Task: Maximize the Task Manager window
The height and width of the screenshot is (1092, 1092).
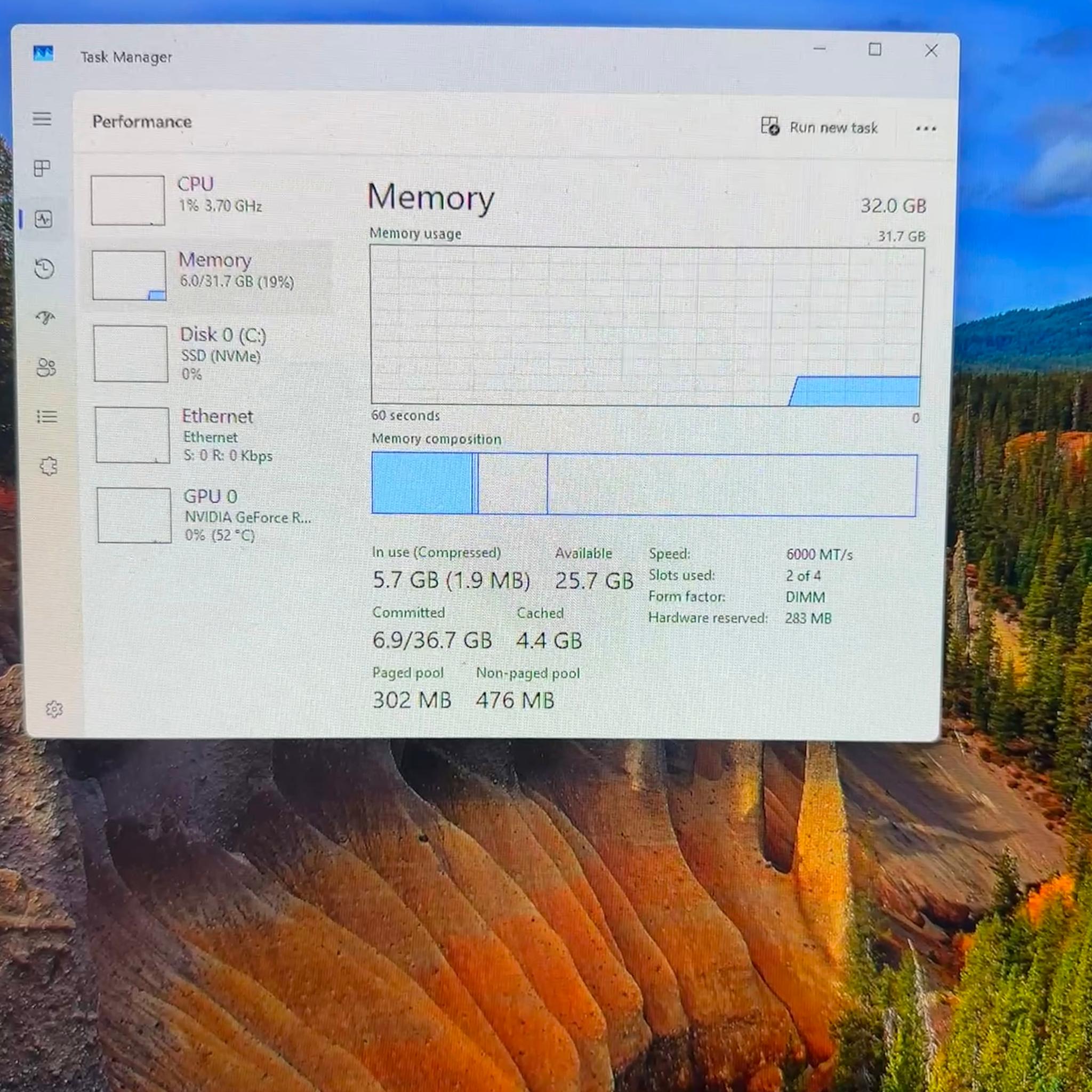Action: (x=875, y=50)
